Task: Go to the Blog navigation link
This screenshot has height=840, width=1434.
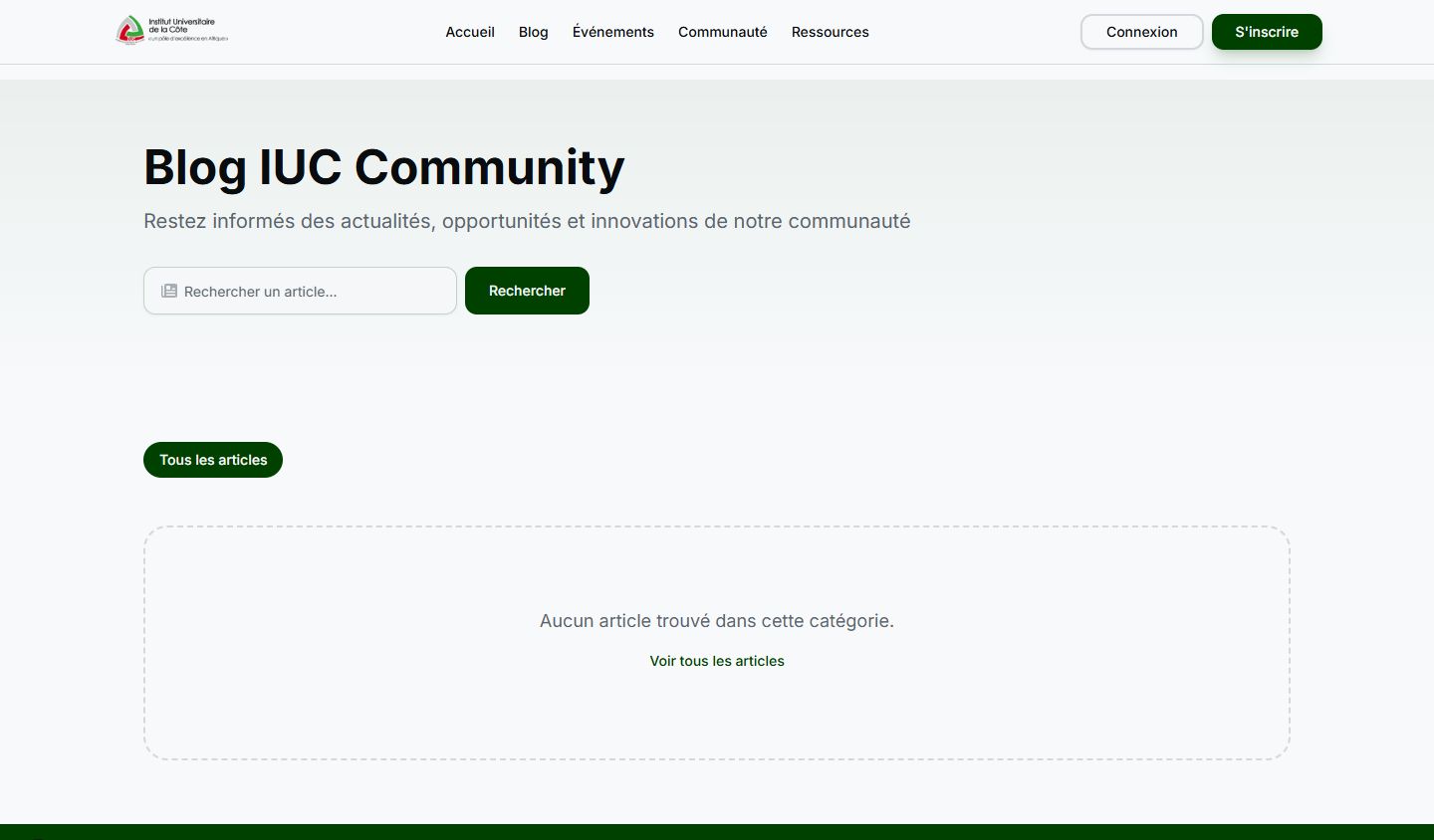Action: coord(534,32)
